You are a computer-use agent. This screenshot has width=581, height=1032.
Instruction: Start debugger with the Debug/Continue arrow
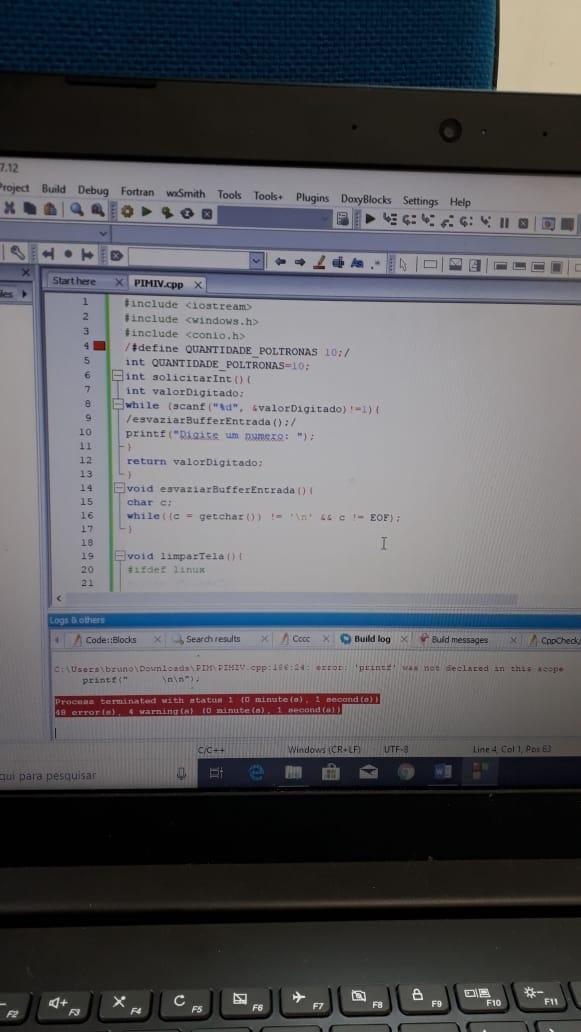point(370,219)
